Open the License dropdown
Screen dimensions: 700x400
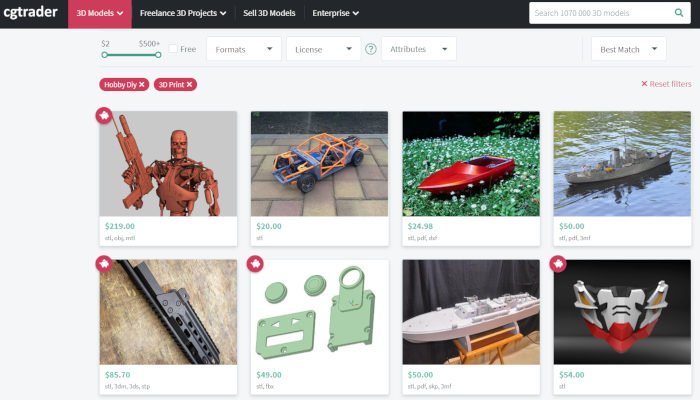click(323, 49)
